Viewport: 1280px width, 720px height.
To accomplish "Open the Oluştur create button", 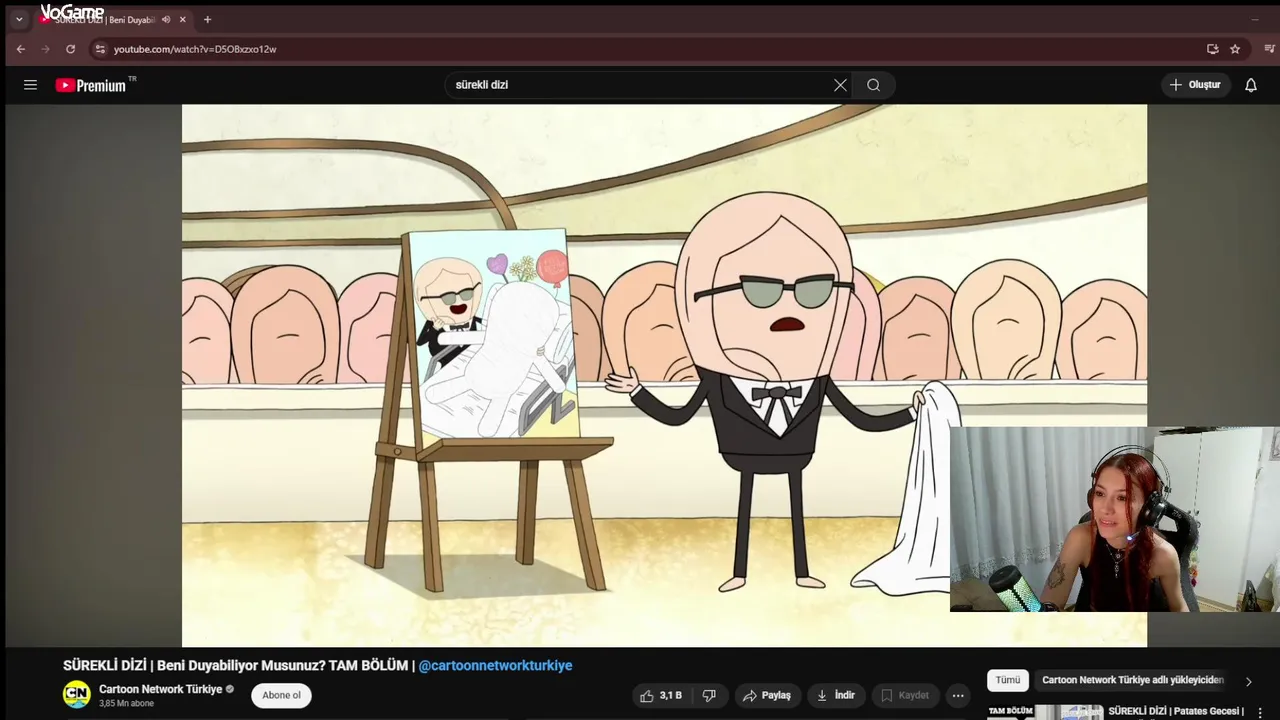I will click(1195, 85).
